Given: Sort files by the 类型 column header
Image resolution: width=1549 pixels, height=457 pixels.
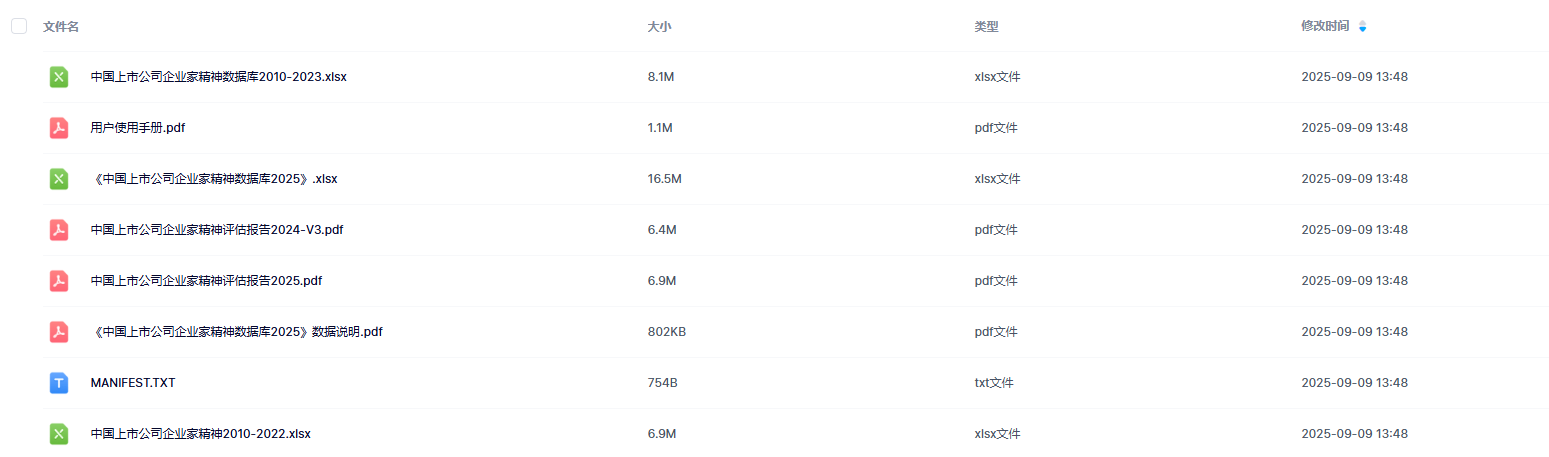Looking at the screenshot, I should pos(986,27).
